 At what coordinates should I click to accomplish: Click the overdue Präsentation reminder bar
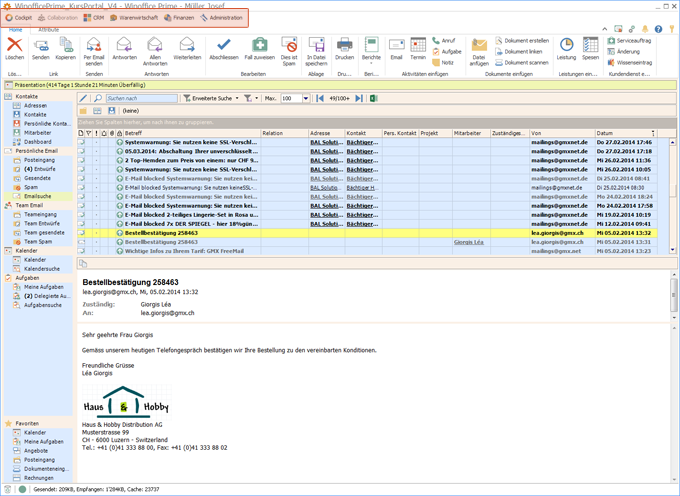coord(340,85)
